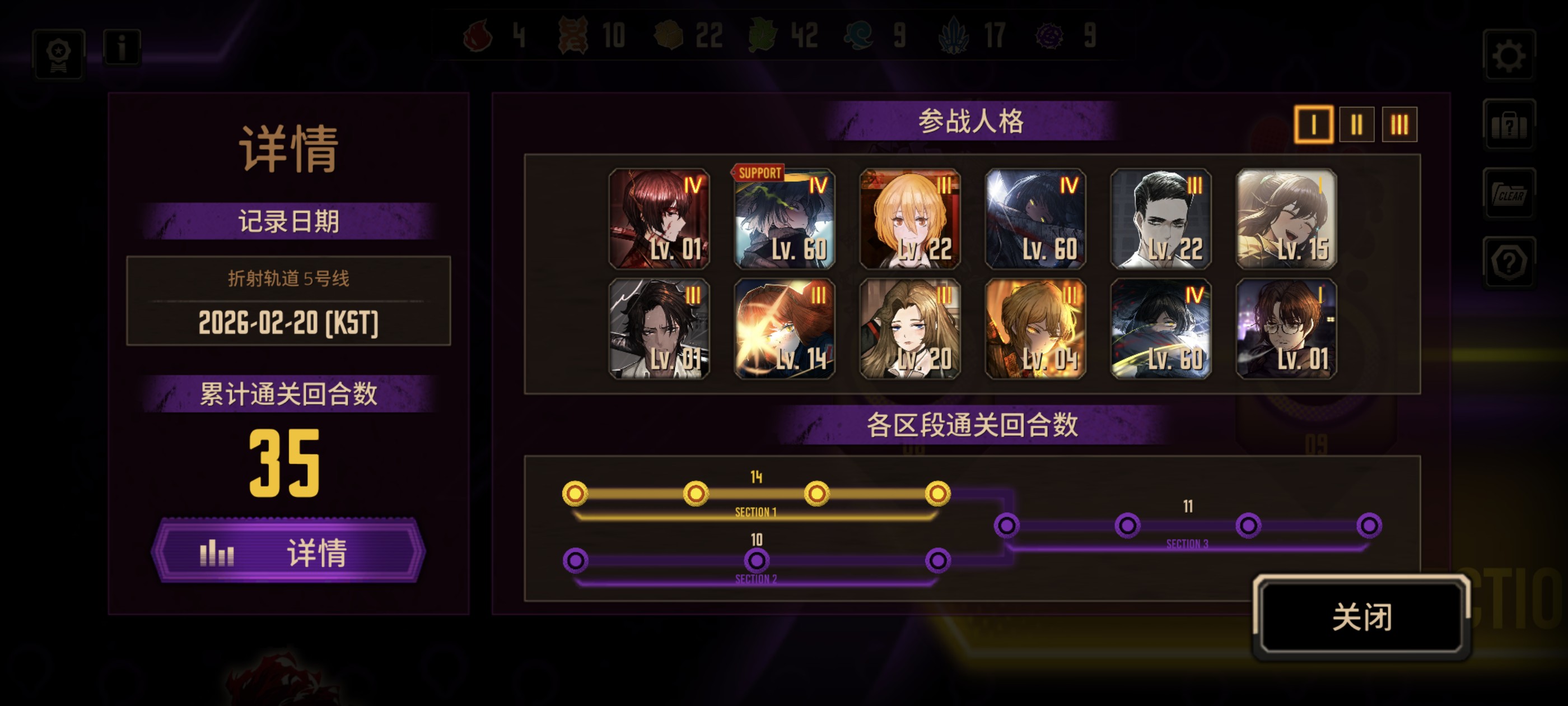
Task: Open the medal badge icon
Action: point(59,54)
